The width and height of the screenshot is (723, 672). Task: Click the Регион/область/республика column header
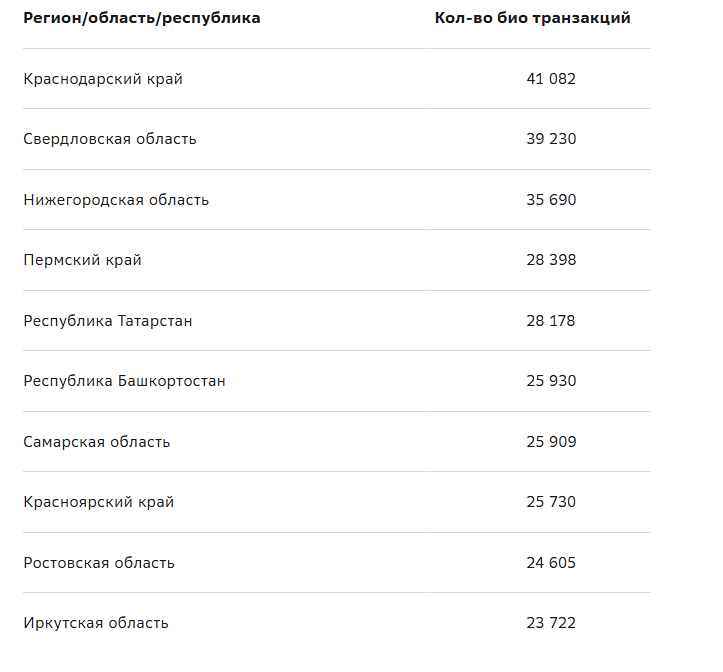click(142, 18)
